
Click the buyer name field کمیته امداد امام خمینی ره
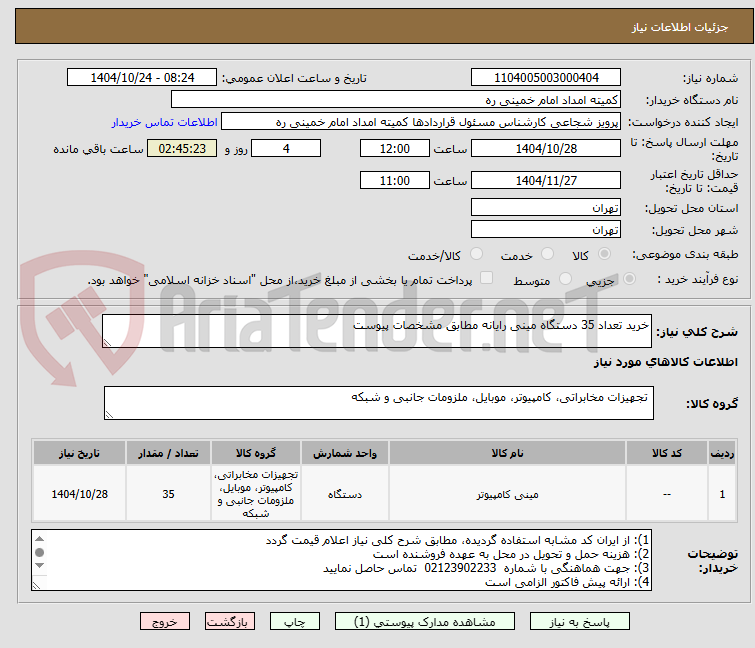(x=396, y=100)
